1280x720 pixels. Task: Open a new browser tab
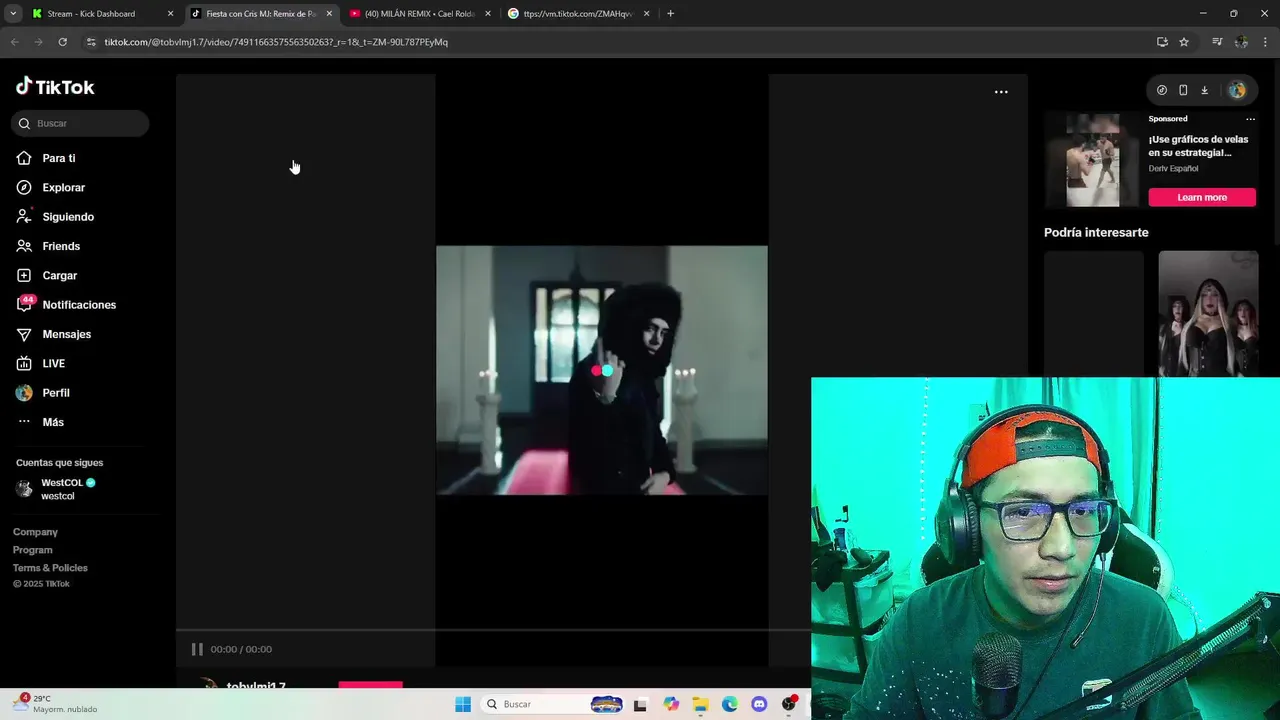tap(670, 14)
